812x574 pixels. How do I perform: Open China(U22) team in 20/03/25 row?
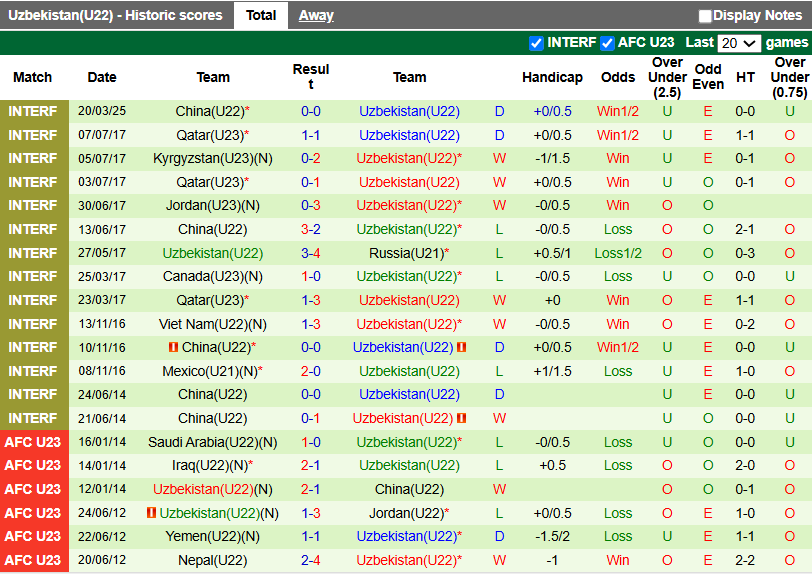pyautogui.click(x=210, y=111)
